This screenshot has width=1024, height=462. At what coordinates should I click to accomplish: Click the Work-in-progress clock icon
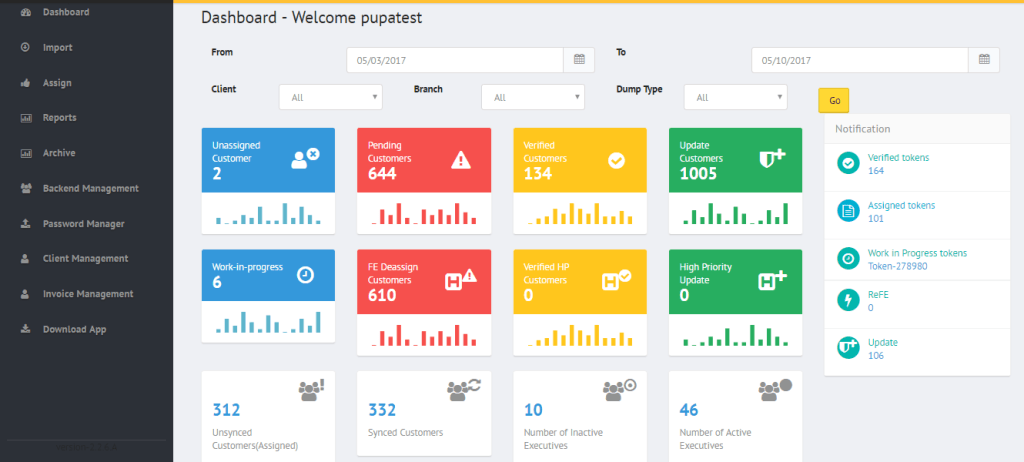305,274
